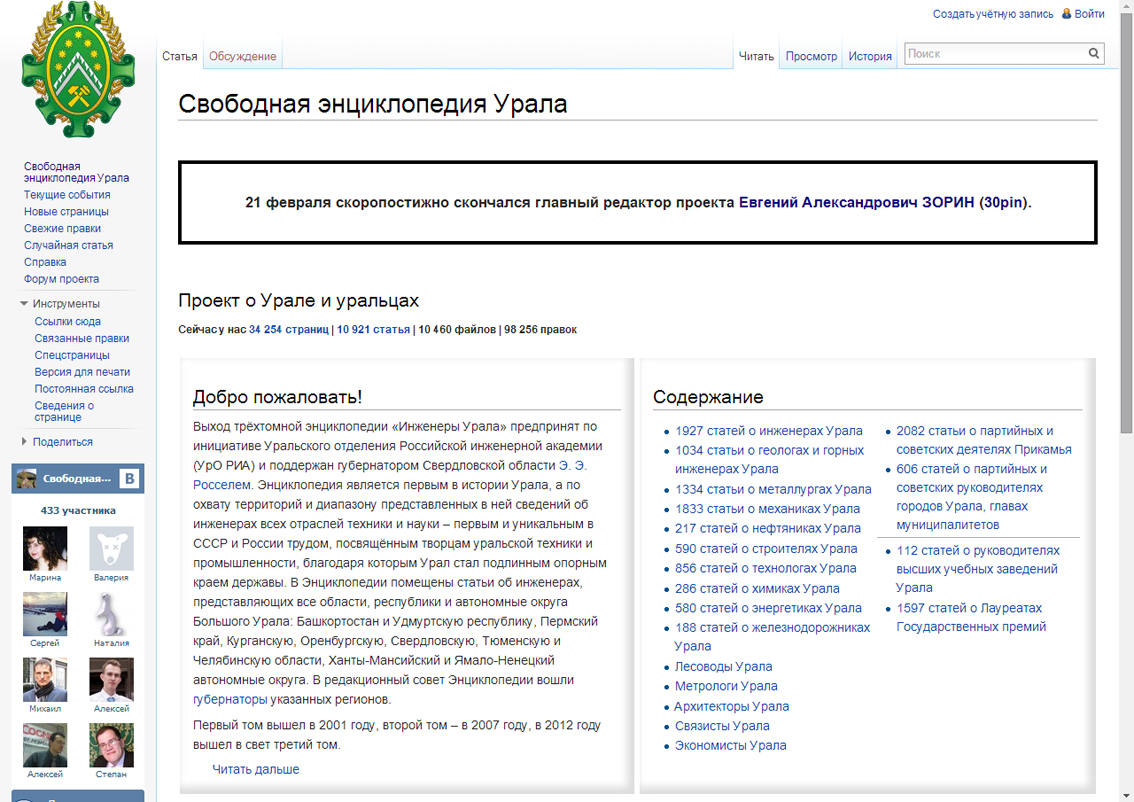The height and width of the screenshot is (802, 1134).
Task: Open 112 статей о руководителях высших учебных заведений
Action: (x=978, y=569)
